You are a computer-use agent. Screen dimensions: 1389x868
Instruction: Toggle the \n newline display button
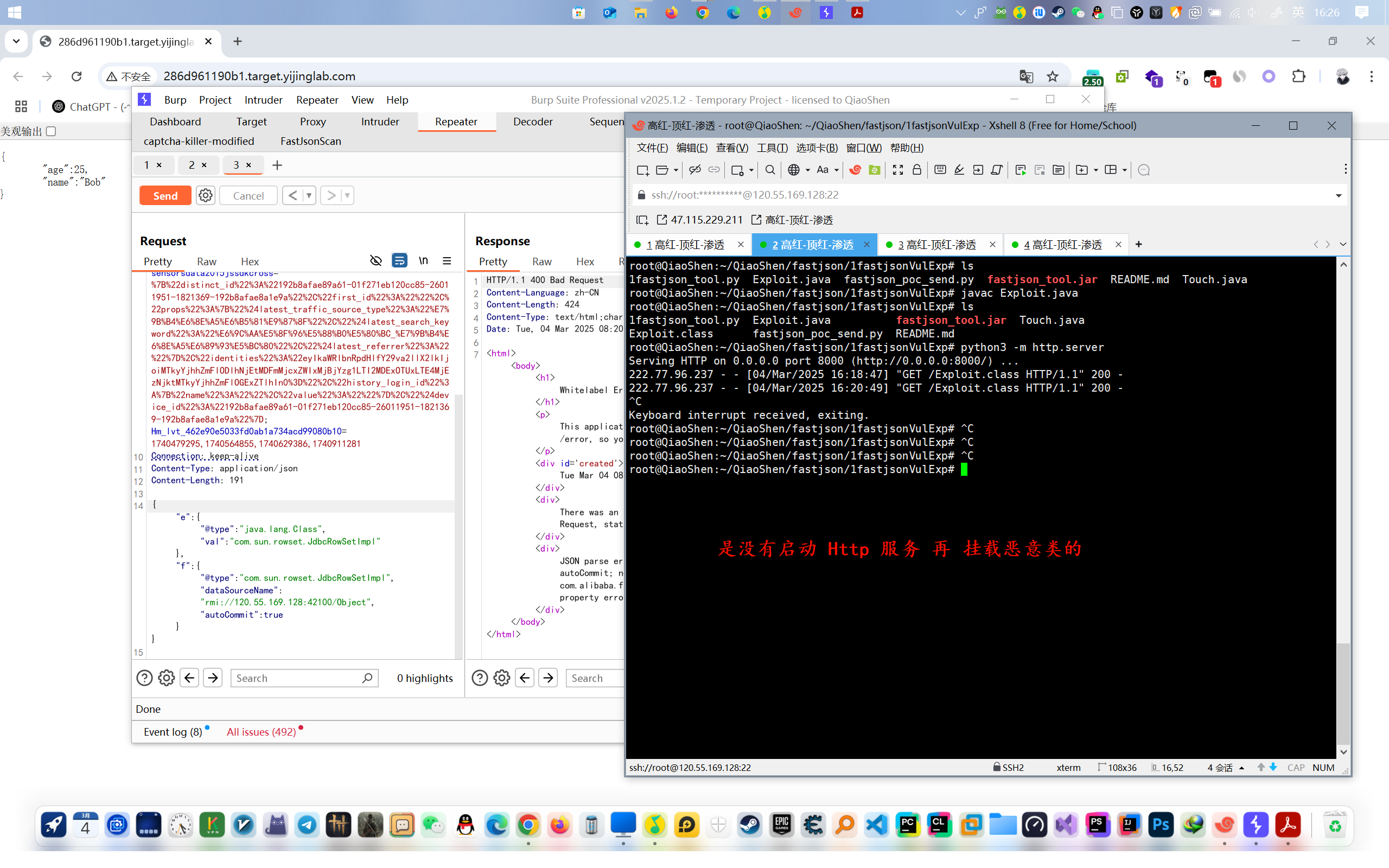click(423, 261)
